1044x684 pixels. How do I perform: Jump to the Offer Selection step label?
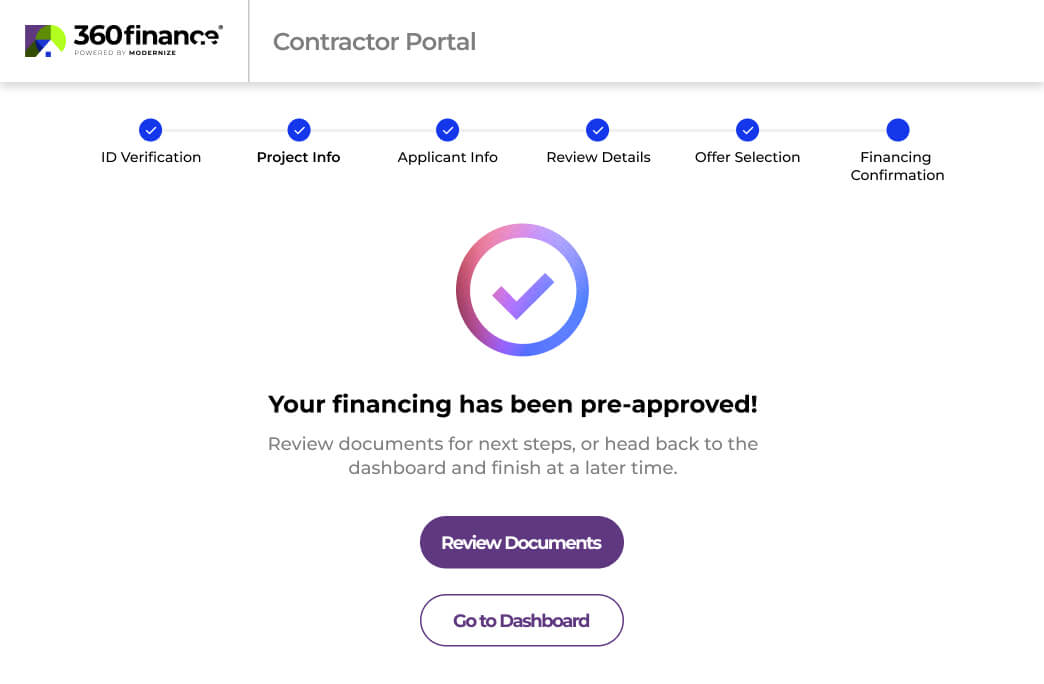pos(747,157)
